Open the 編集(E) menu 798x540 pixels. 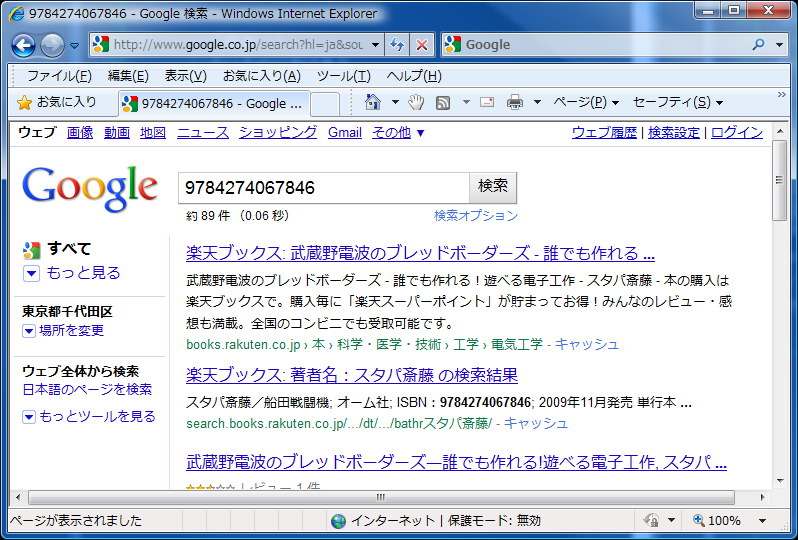[x=128, y=76]
